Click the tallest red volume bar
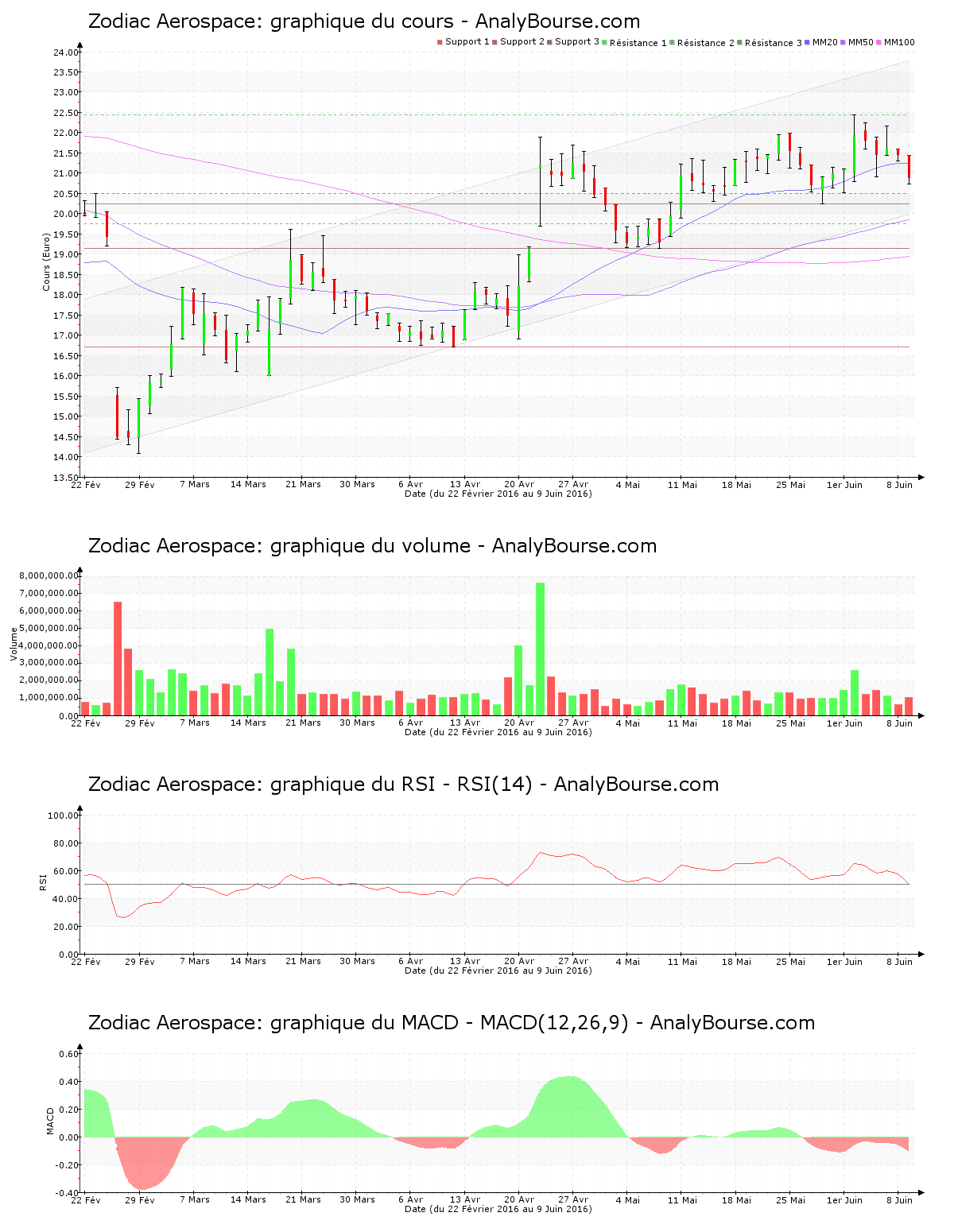The image size is (954, 1232). (x=118, y=658)
